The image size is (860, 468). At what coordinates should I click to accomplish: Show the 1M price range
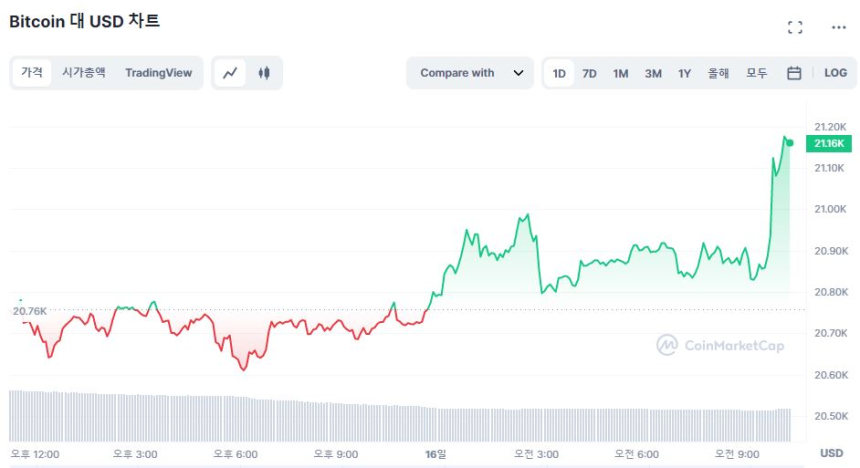pyautogui.click(x=620, y=73)
